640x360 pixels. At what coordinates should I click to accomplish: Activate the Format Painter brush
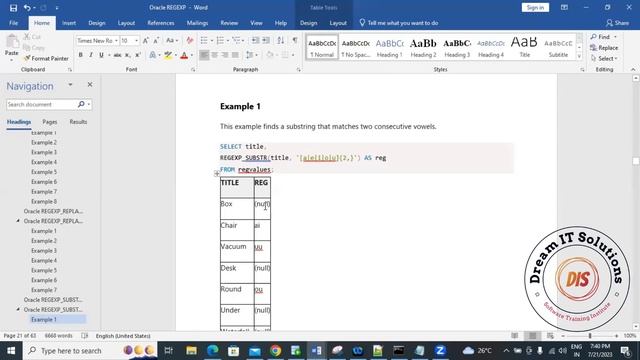(46, 58)
